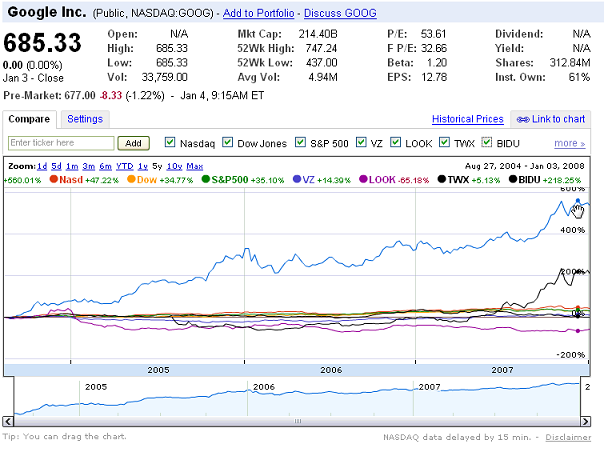The width and height of the screenshot is (604, 452).
Task: Toggle the S&P 500 checkbox
Action: coord(300,142)
